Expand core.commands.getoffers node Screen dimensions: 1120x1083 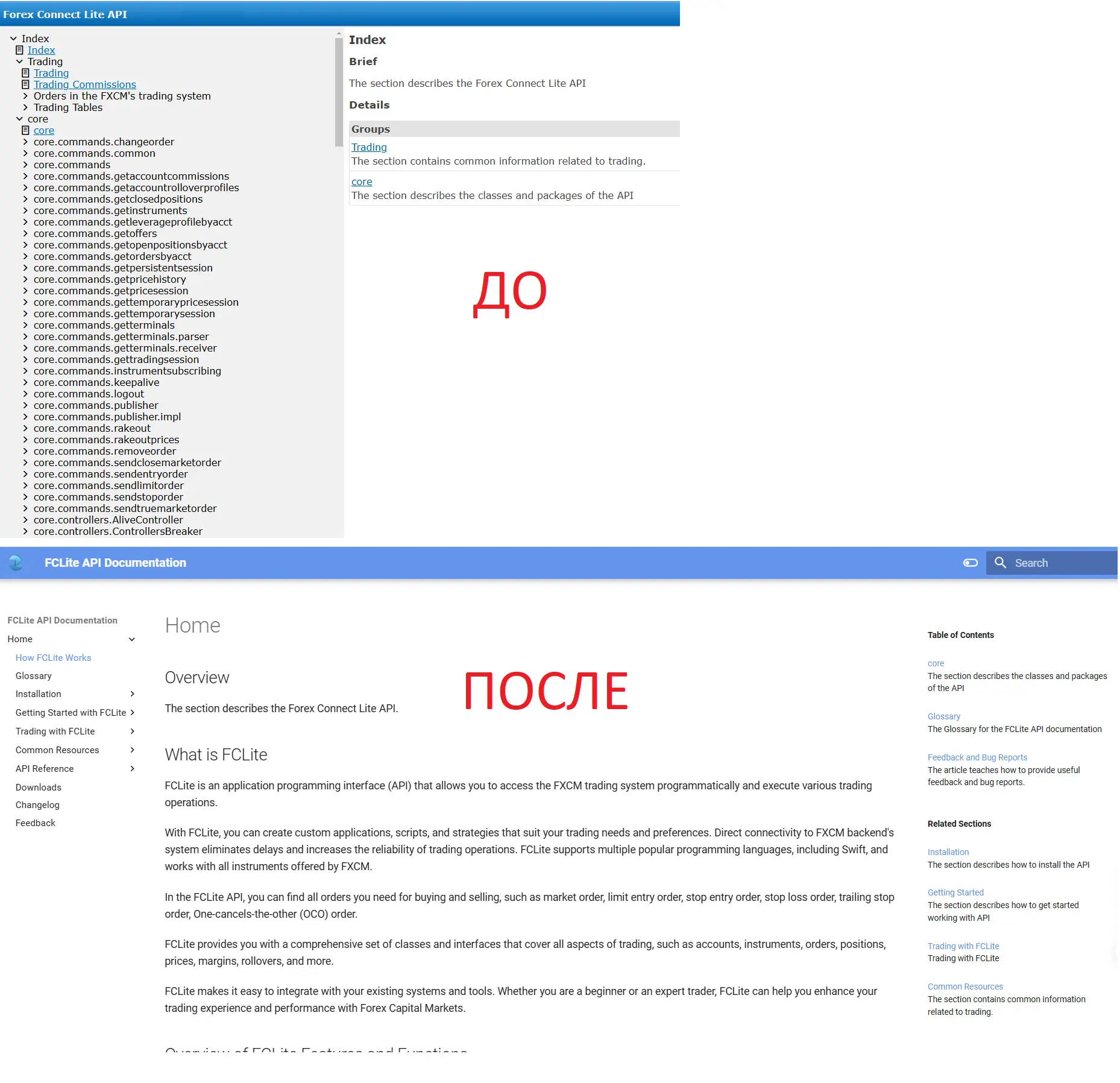click(x=25, y=233)
